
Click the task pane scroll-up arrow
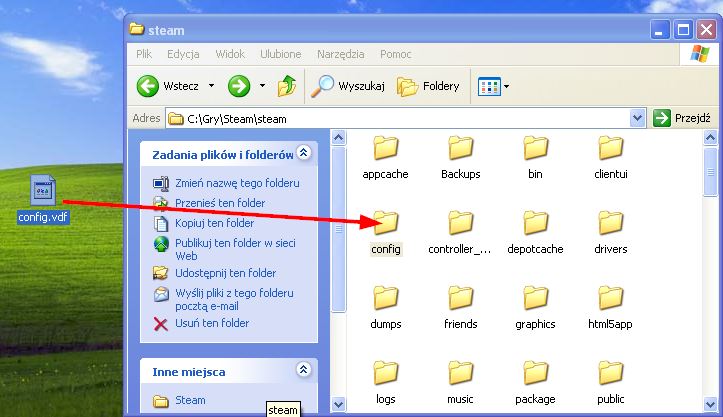[x=338, y=137]
